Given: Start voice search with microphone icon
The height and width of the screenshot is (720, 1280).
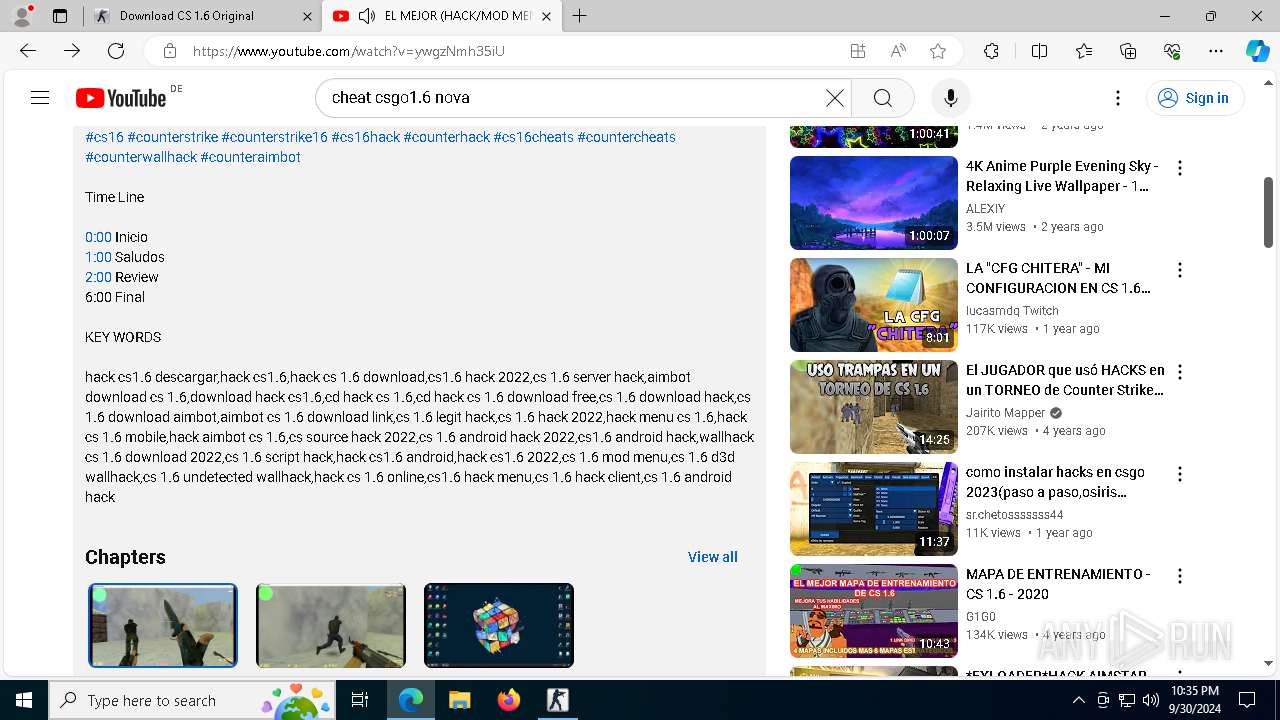Looking at the screenshot, I should click(951, 97).
